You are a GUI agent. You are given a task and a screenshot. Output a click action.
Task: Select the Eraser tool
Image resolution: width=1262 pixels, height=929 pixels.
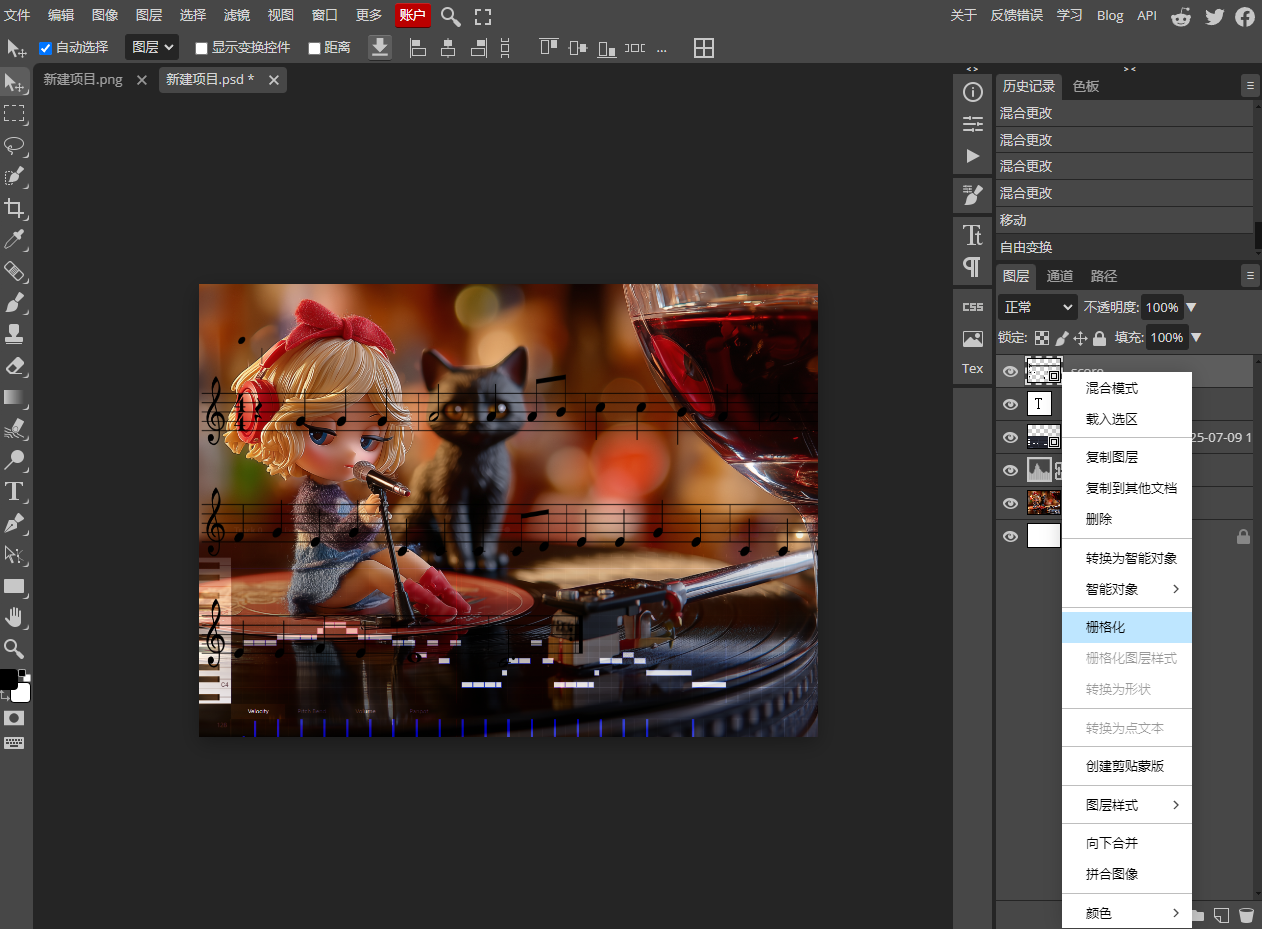[x=15, y=365]
